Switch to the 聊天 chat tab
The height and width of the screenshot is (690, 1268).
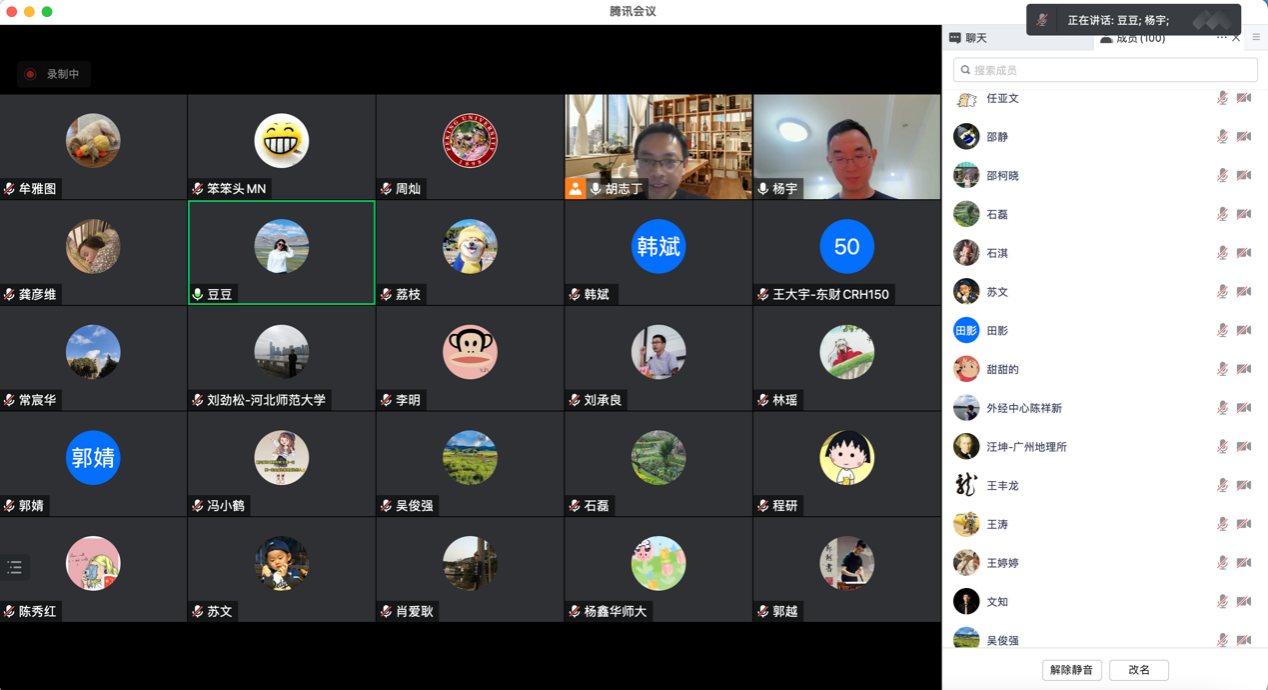click(968, 38)
